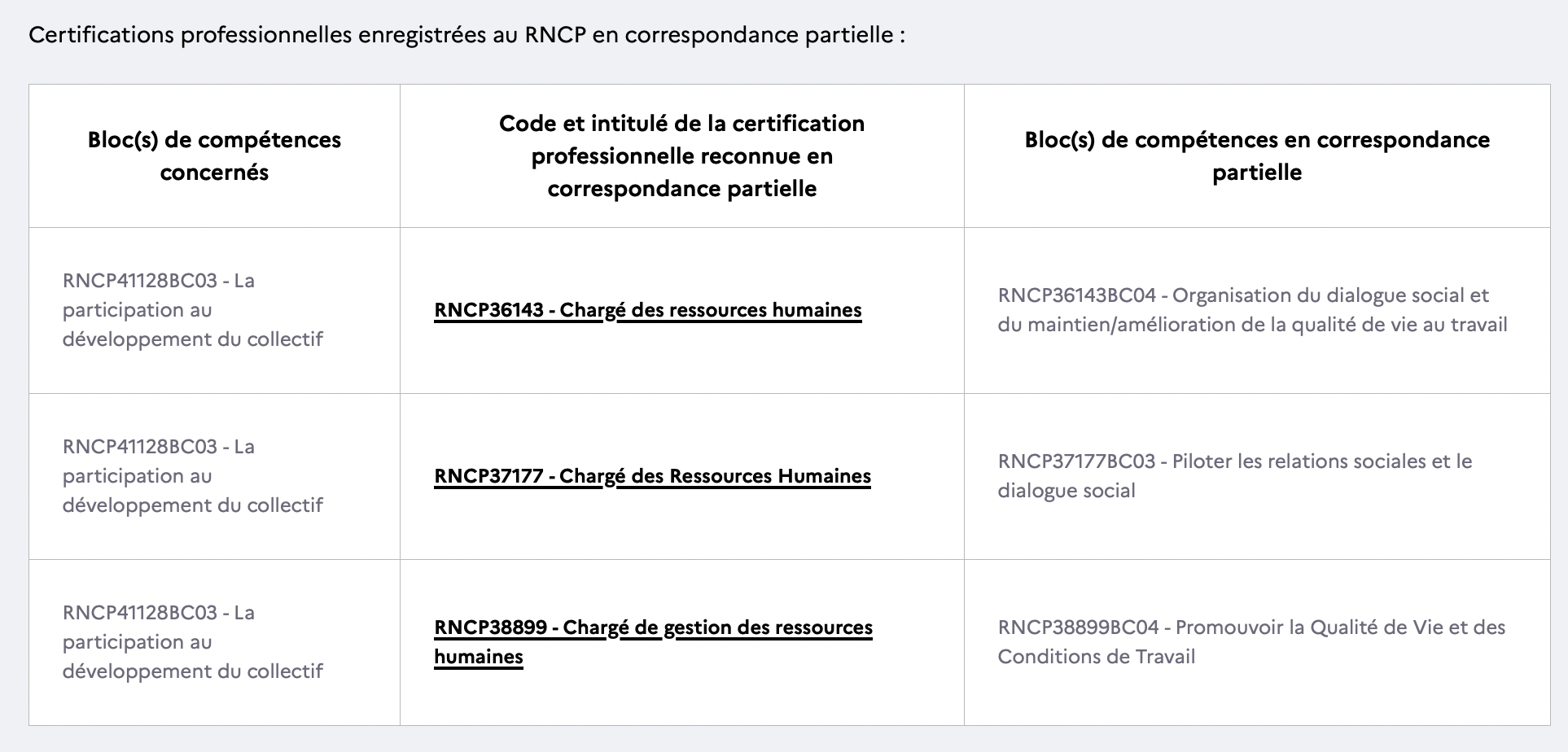Click 'développement du collectif' in first row
This screenshot has height=752, width=1568.
(193, 339)
